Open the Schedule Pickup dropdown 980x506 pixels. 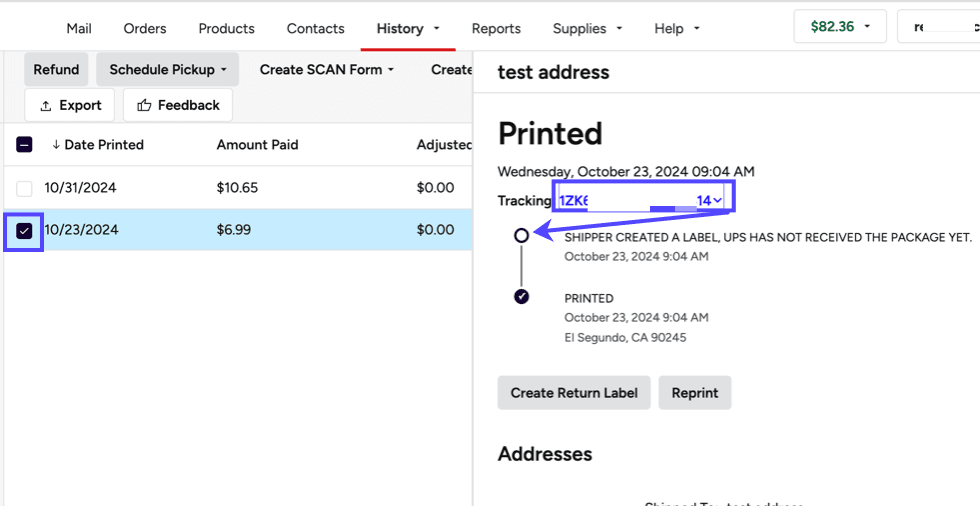tap(168, 69)
